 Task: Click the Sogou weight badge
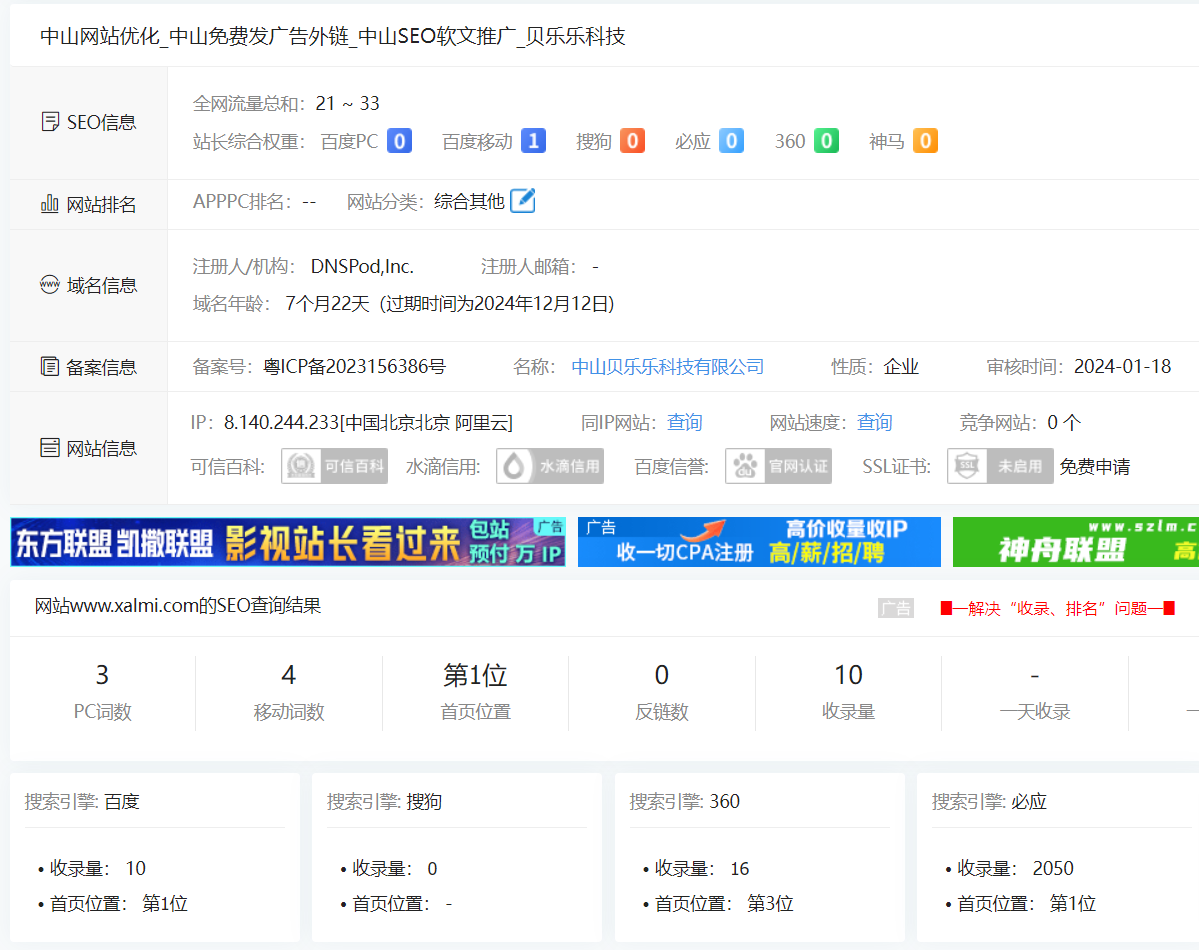click(x=632, y=141)
